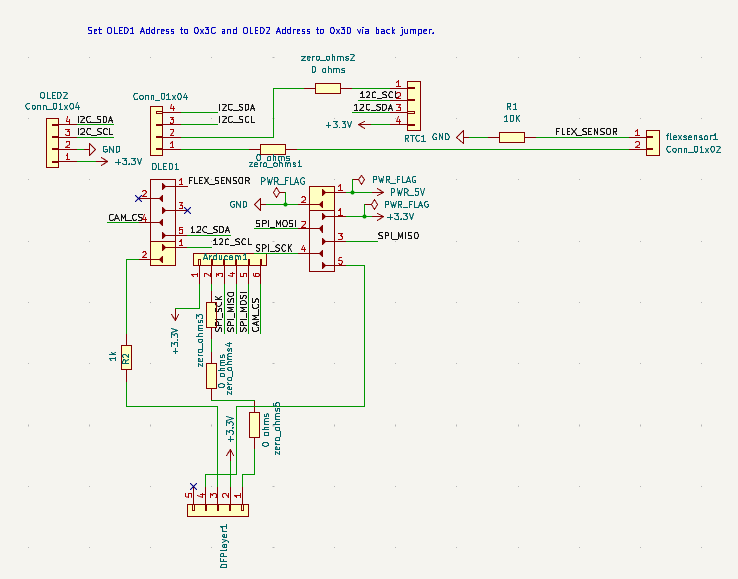This screenshot has width=738, height=579.
Task: Click the 1k value text beside R2
Action: [x=112, y=356]
